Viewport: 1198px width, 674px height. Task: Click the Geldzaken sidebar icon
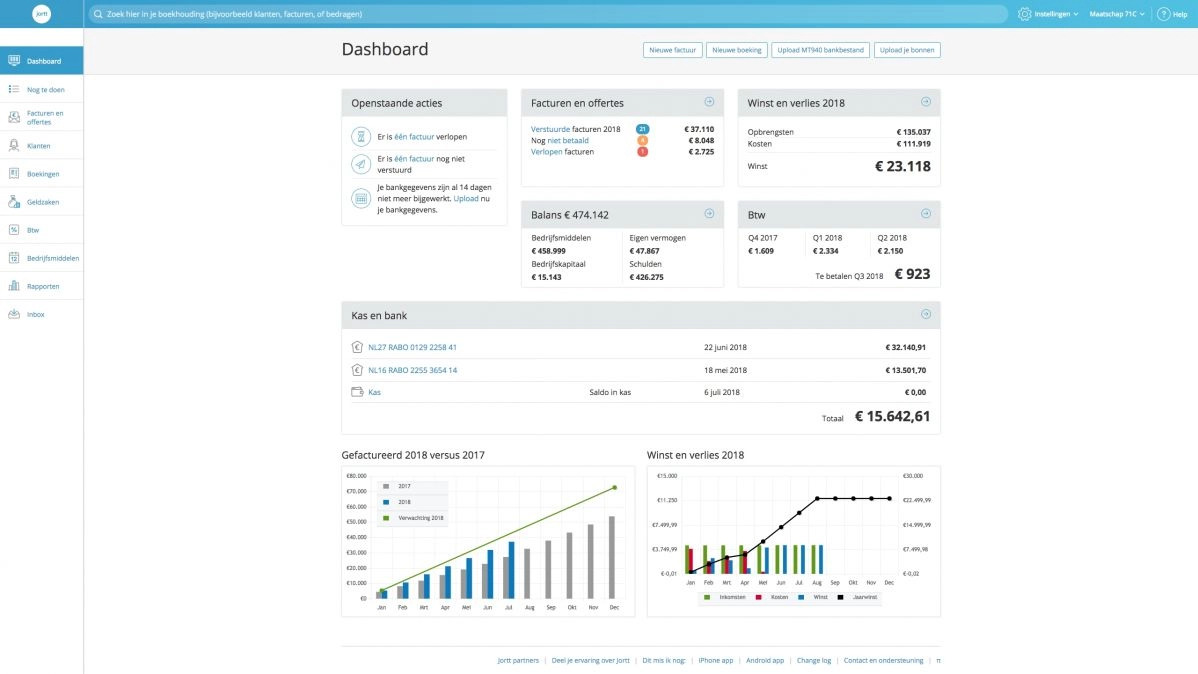(x=14, y=202)
